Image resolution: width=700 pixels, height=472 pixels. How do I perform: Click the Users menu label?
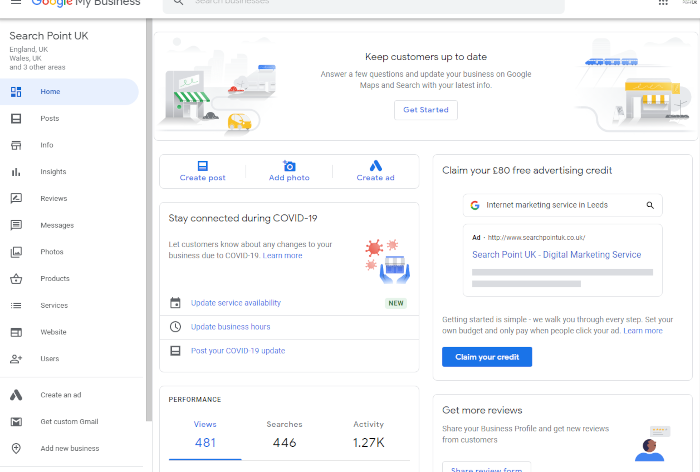pos(50,359)
